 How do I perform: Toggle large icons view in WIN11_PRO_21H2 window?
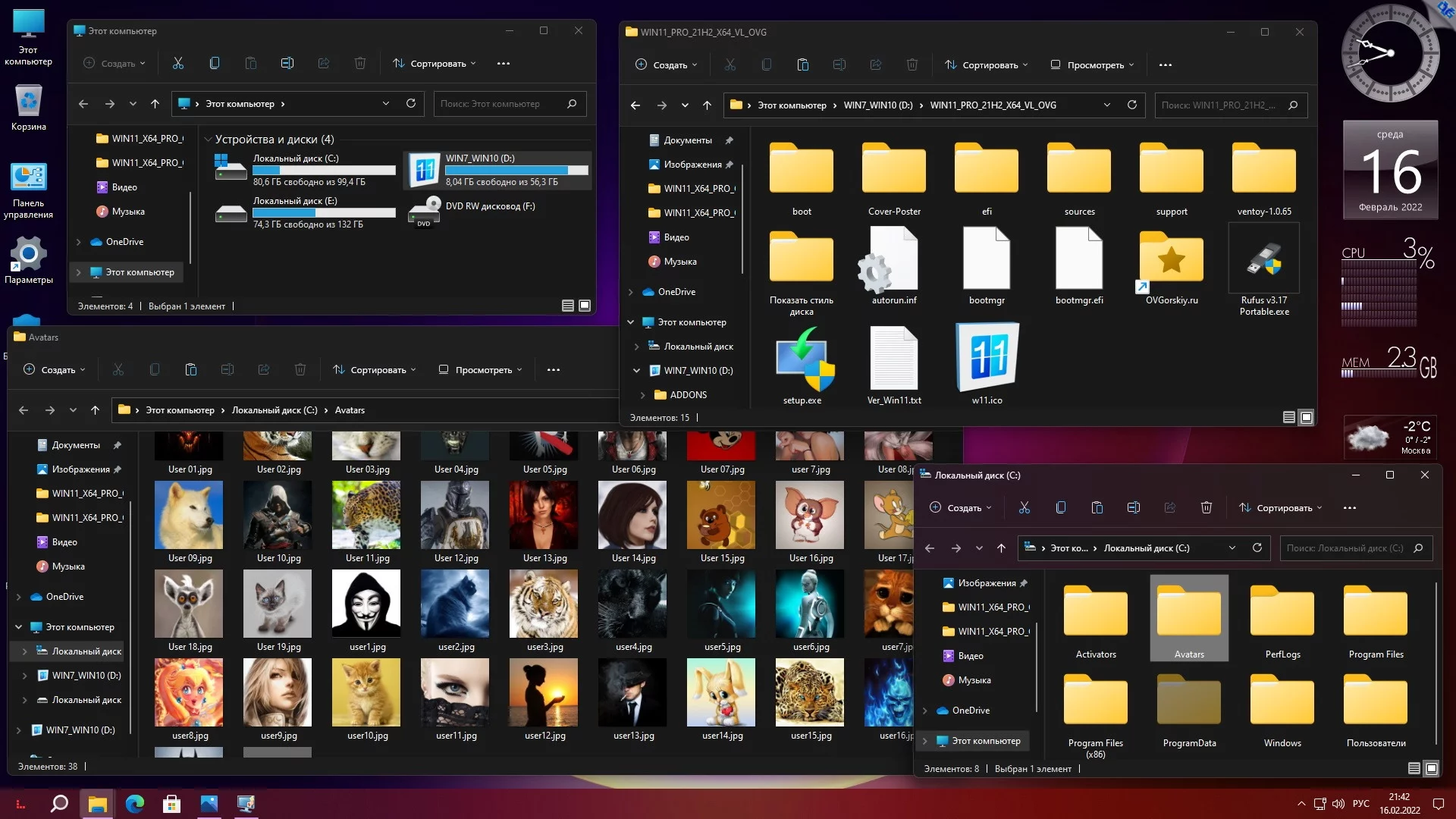[x=1306, y=417]
